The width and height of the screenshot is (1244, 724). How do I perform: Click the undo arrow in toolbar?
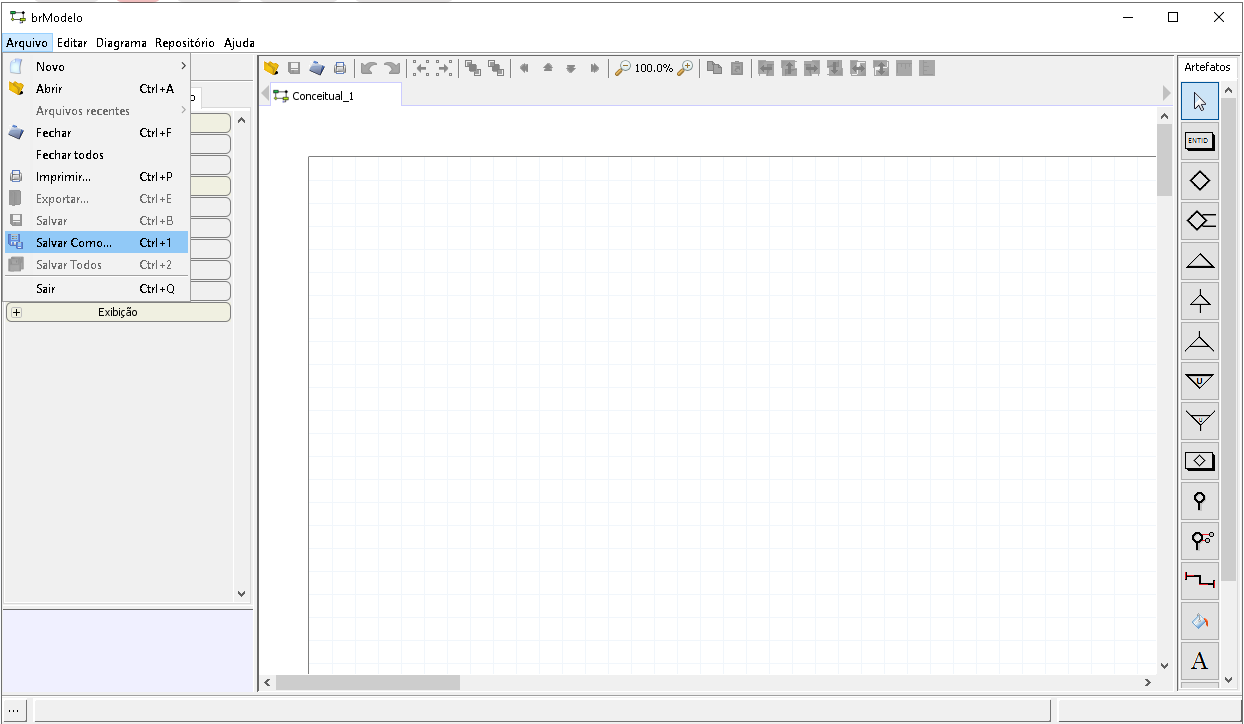[x=369, y=68]
